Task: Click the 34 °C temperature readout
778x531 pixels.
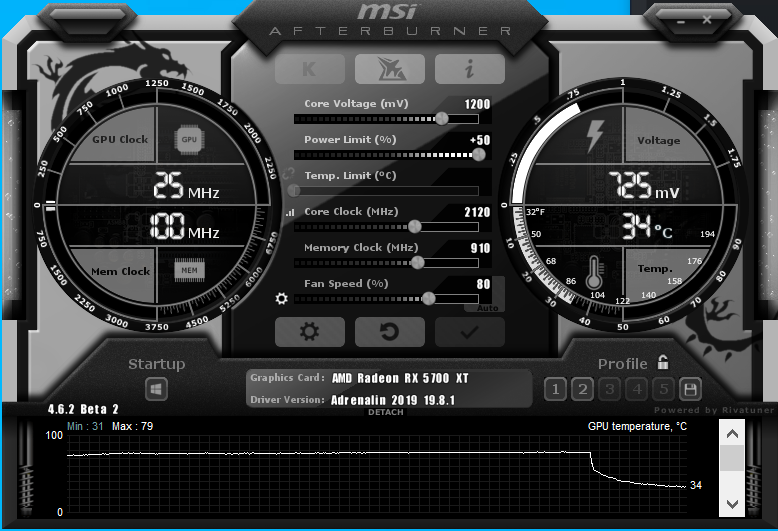Action: click(x=648, y=226)
